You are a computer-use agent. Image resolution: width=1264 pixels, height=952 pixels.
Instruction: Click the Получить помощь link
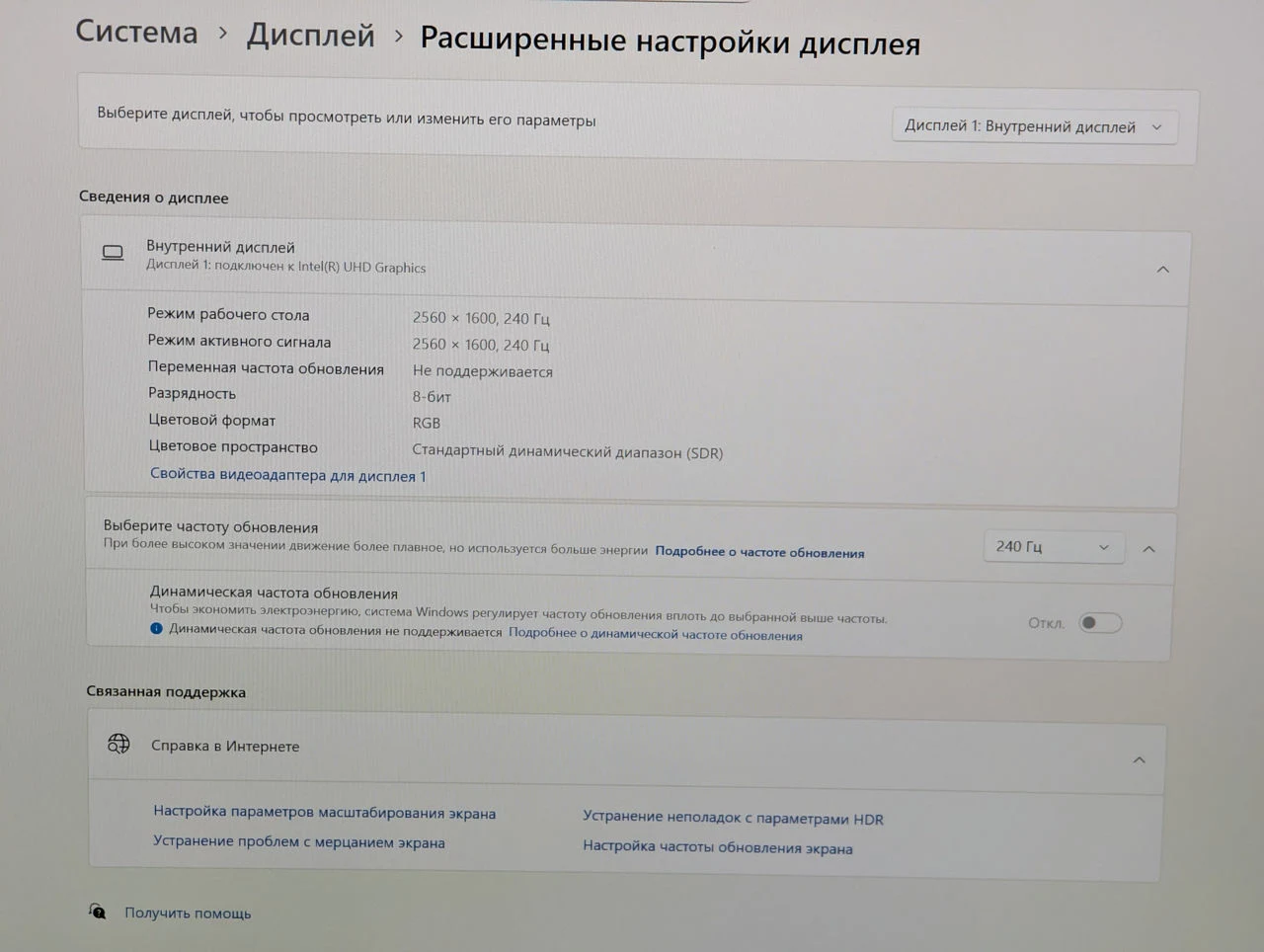tap(188, 912)
